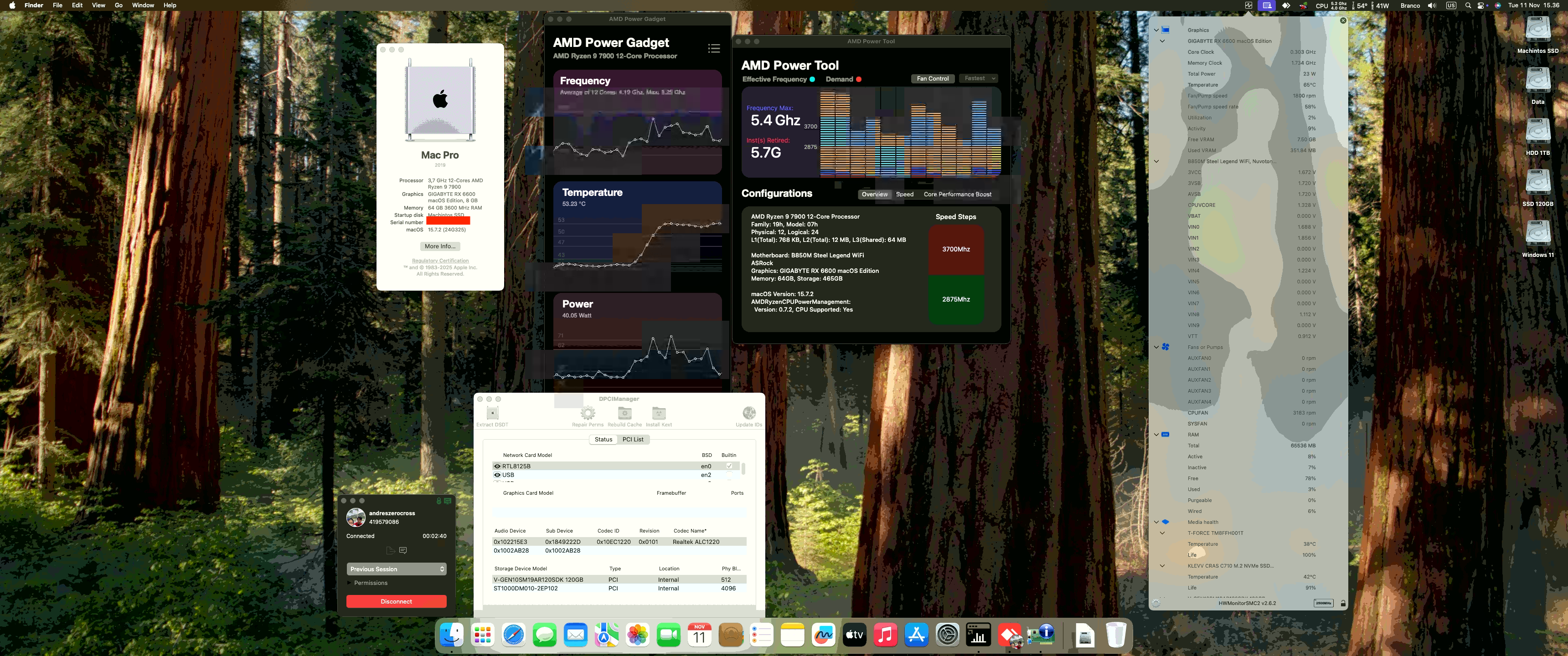Open Maps from the Dock
The height and width of the screenshot is (656, 1568).
(606, 635)
